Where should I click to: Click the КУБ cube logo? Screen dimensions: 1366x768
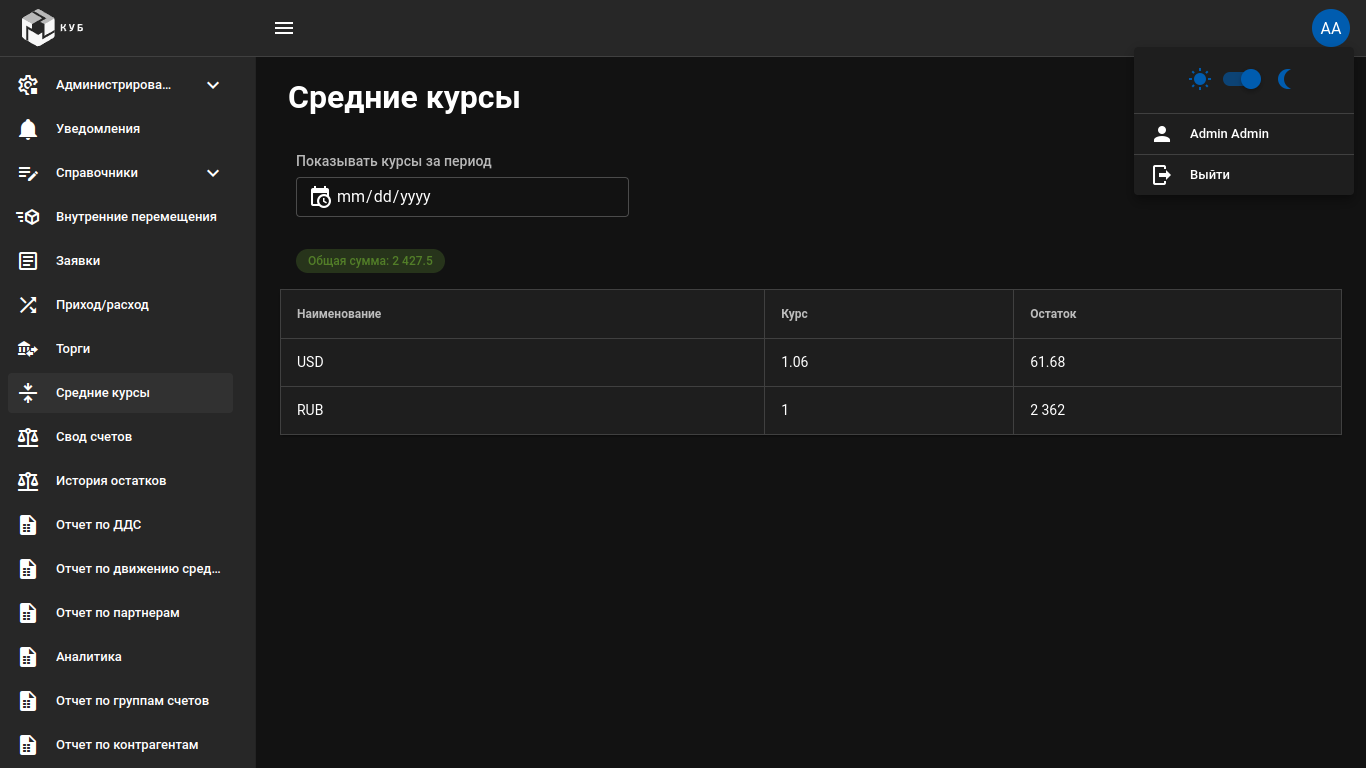(x=38, y=28)
